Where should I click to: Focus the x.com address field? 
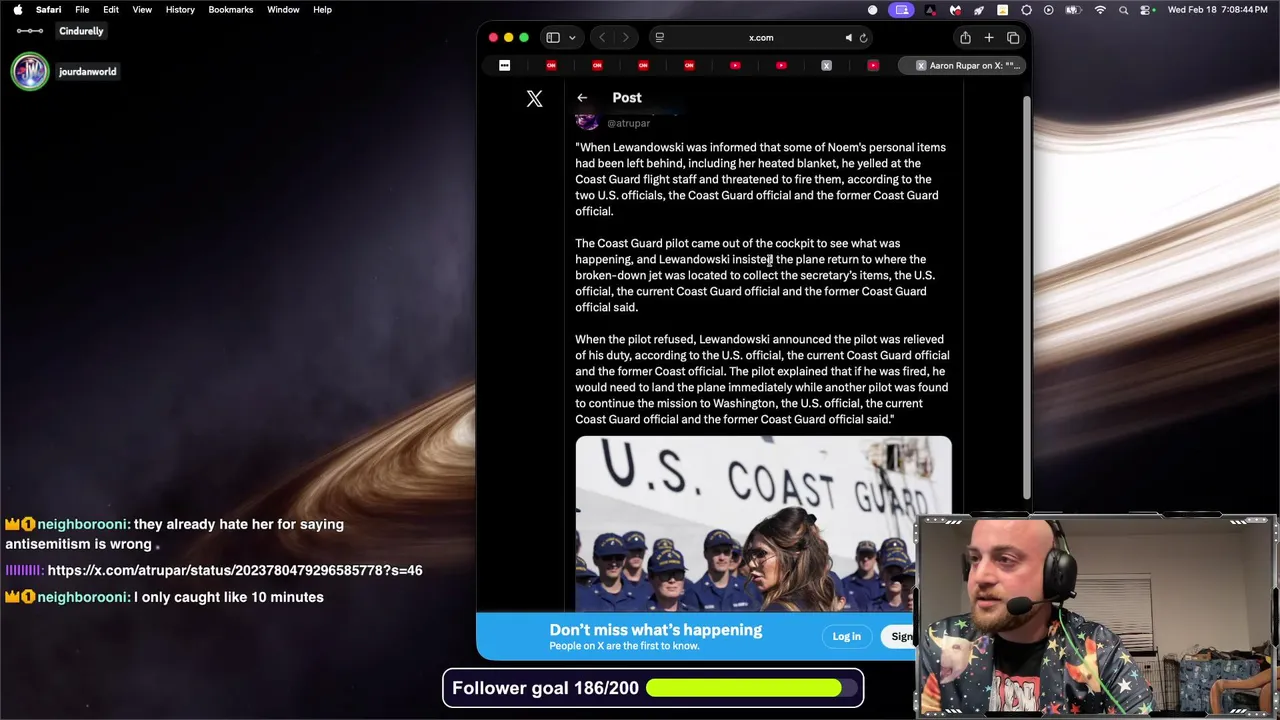pyautogui.click(x=761, y=38)
